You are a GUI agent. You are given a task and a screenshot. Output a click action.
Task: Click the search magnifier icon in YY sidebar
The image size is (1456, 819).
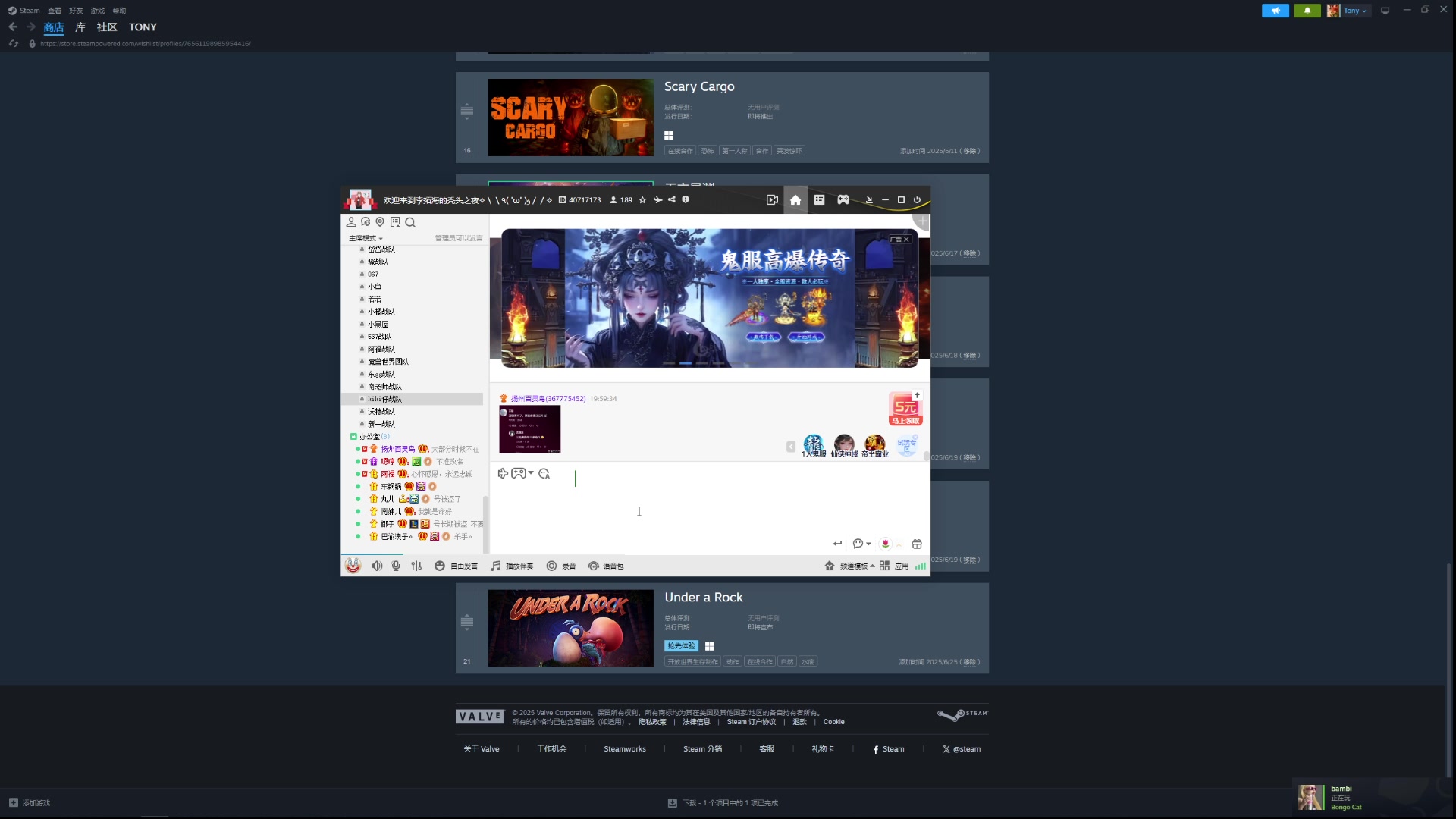tap(410, 222)
